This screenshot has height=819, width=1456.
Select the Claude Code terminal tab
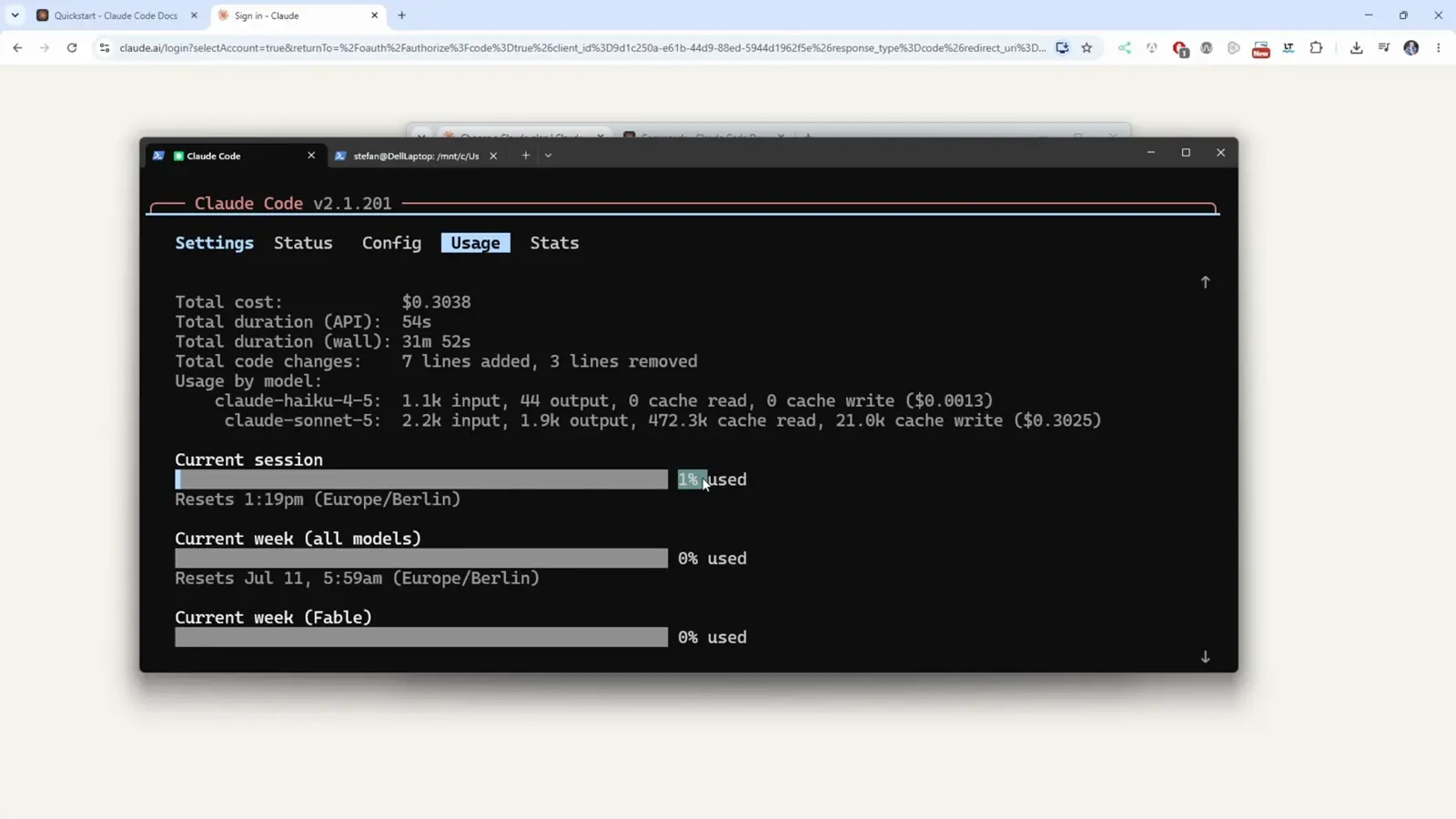(x=235, y=156)
